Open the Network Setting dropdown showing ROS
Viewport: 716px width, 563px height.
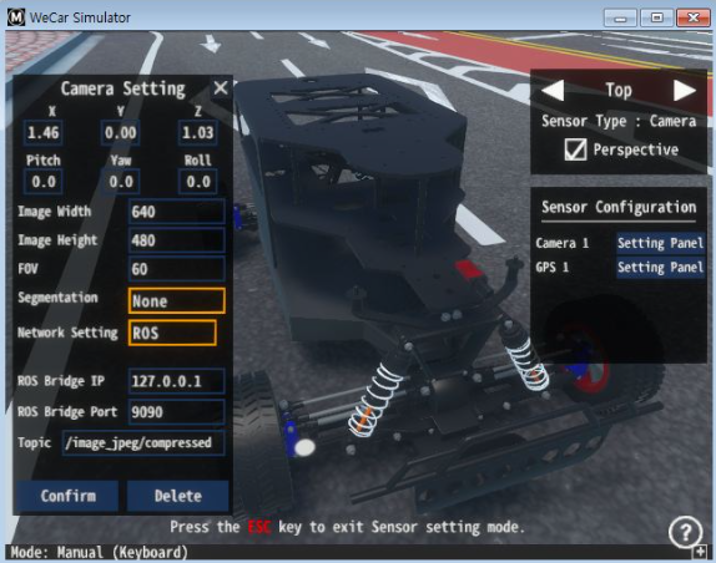tap(172, 333)
